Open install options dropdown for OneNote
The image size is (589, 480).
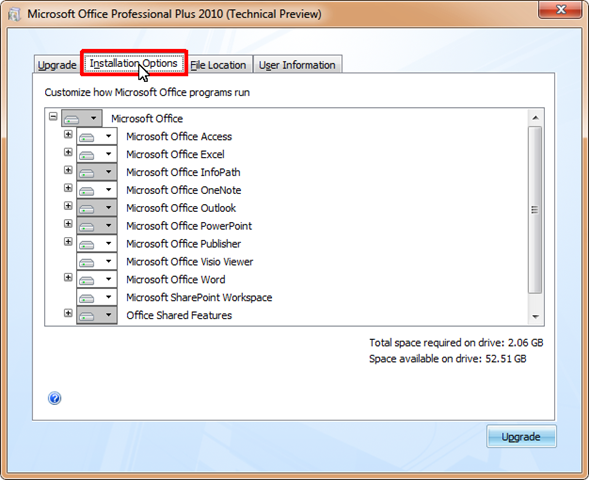[x=97, y=190]
